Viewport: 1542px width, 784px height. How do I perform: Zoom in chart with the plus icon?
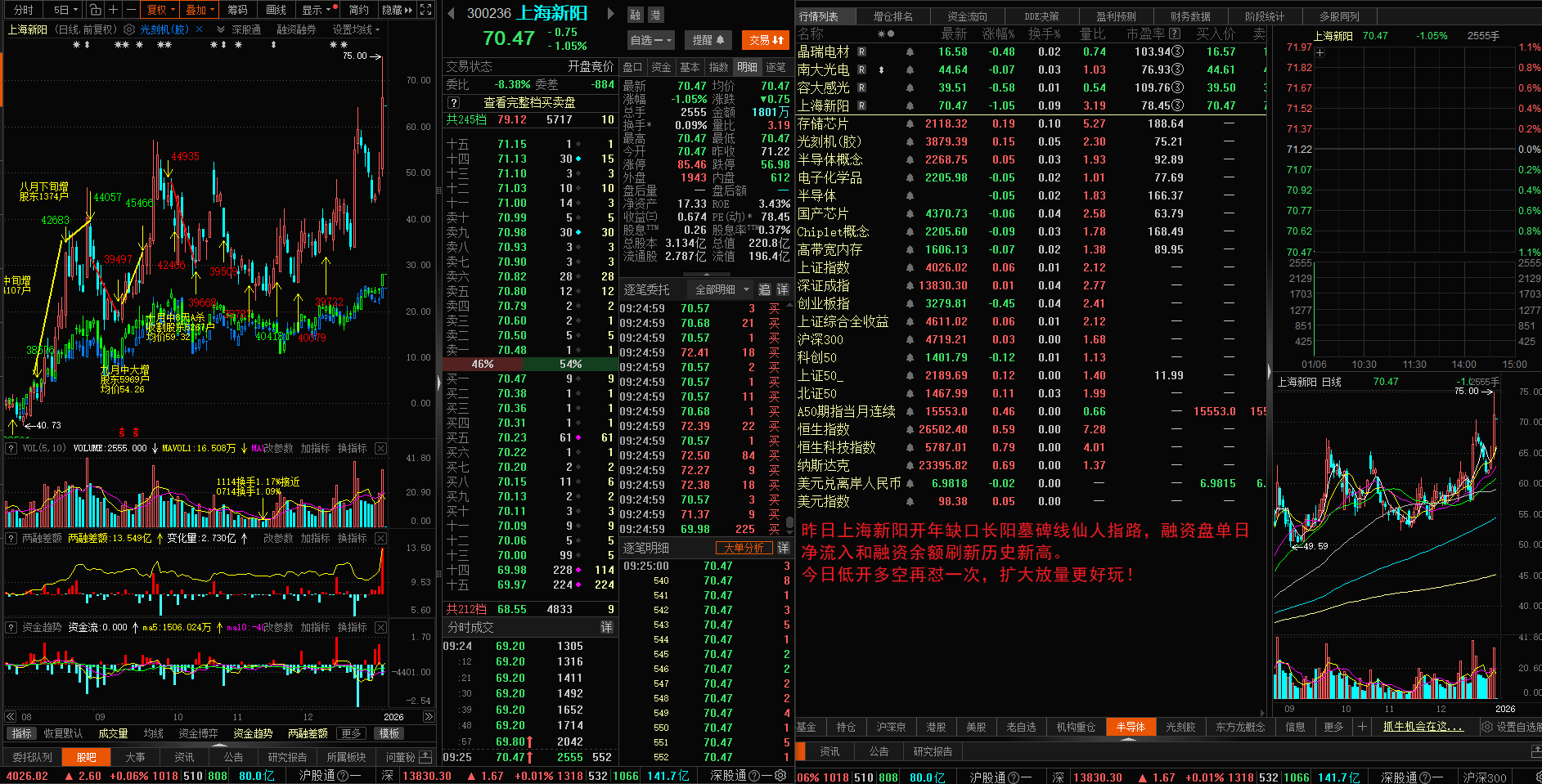tap(114, 10)
